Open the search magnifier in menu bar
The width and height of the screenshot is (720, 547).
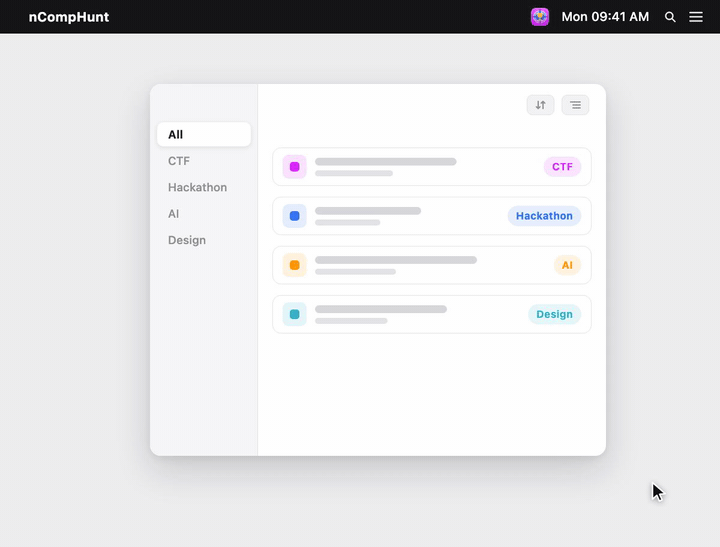click(x=670, y=17)
